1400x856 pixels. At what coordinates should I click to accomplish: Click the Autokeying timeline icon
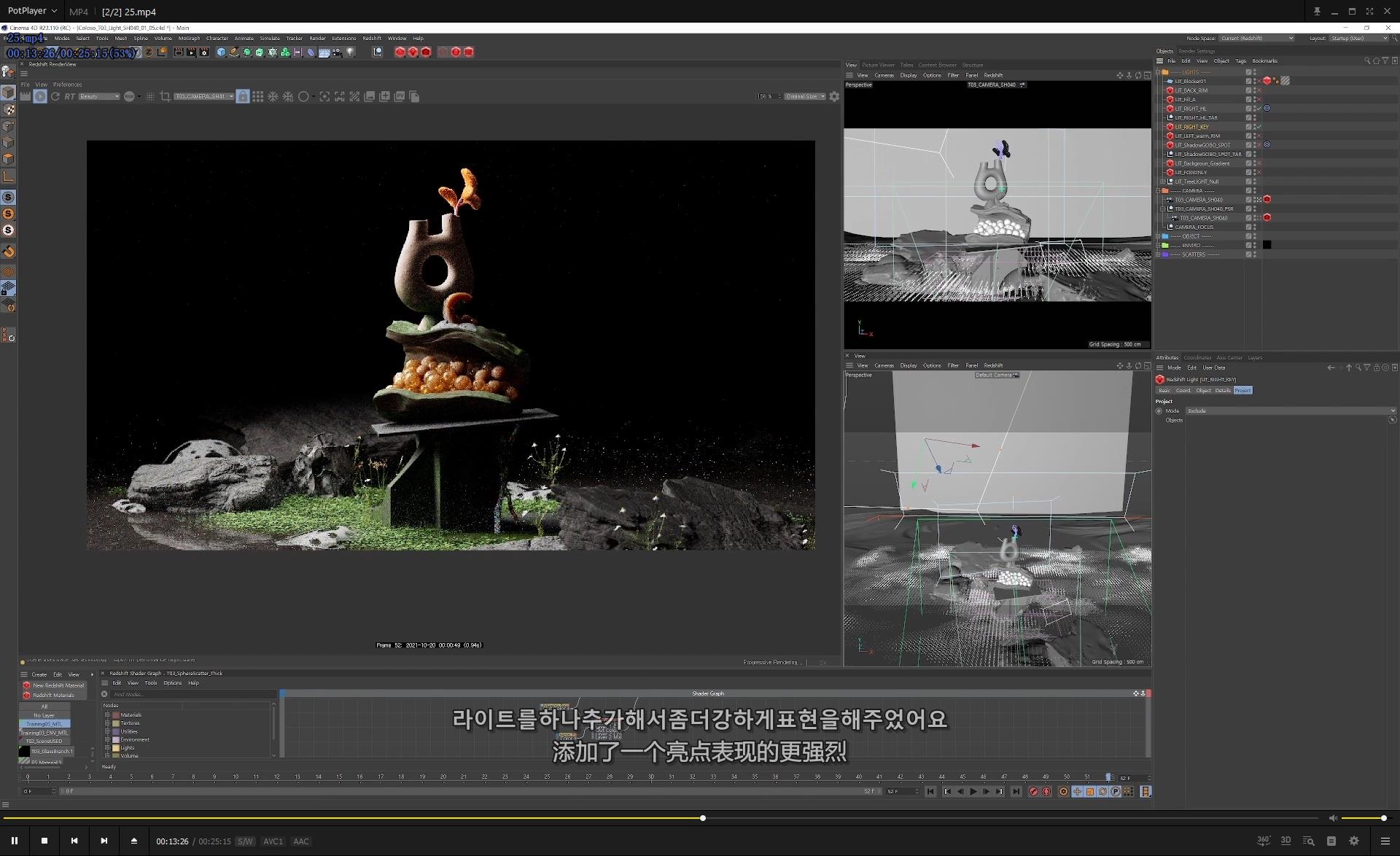[x=1046, y=792]
